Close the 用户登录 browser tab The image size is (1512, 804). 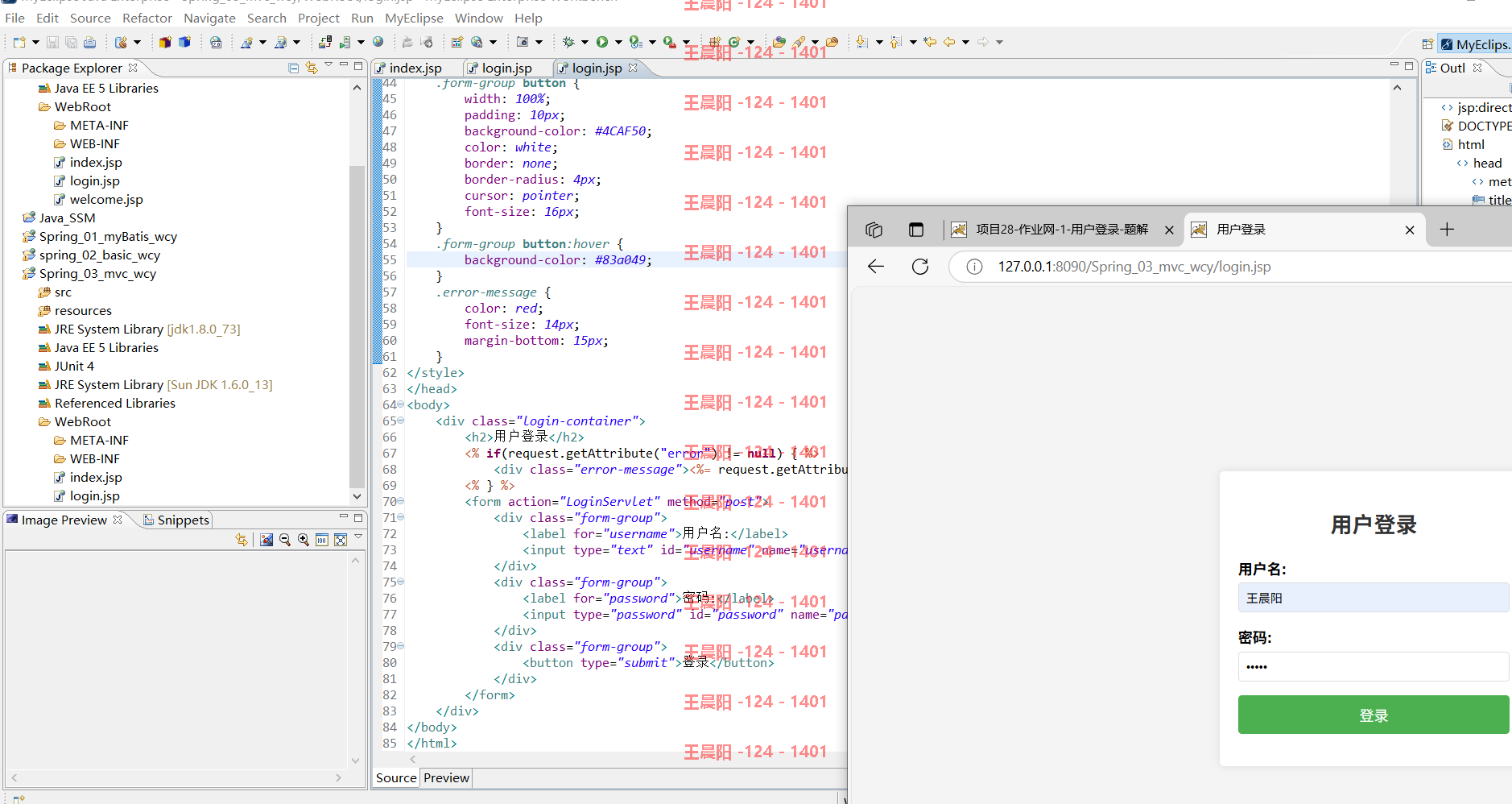(1410, 230)
